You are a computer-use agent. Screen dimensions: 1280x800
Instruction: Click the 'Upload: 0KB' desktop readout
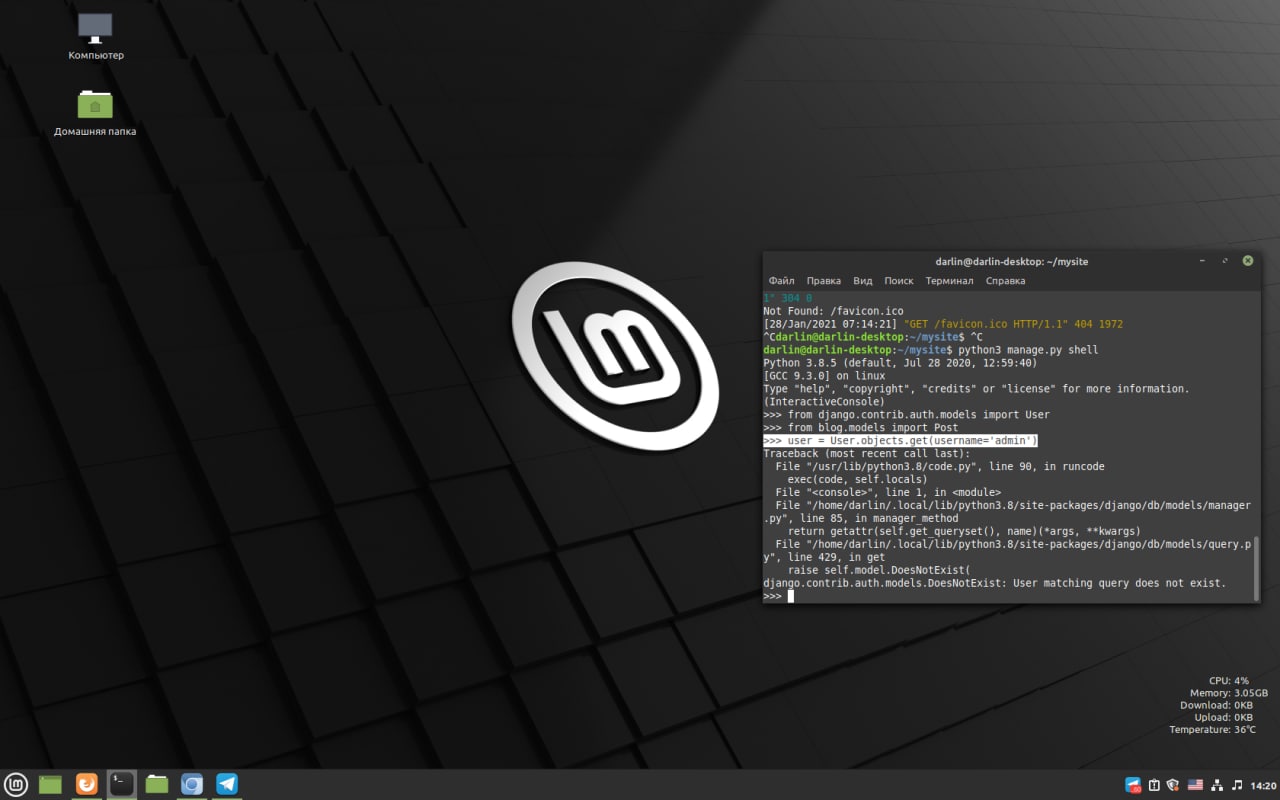(1223, 717)
